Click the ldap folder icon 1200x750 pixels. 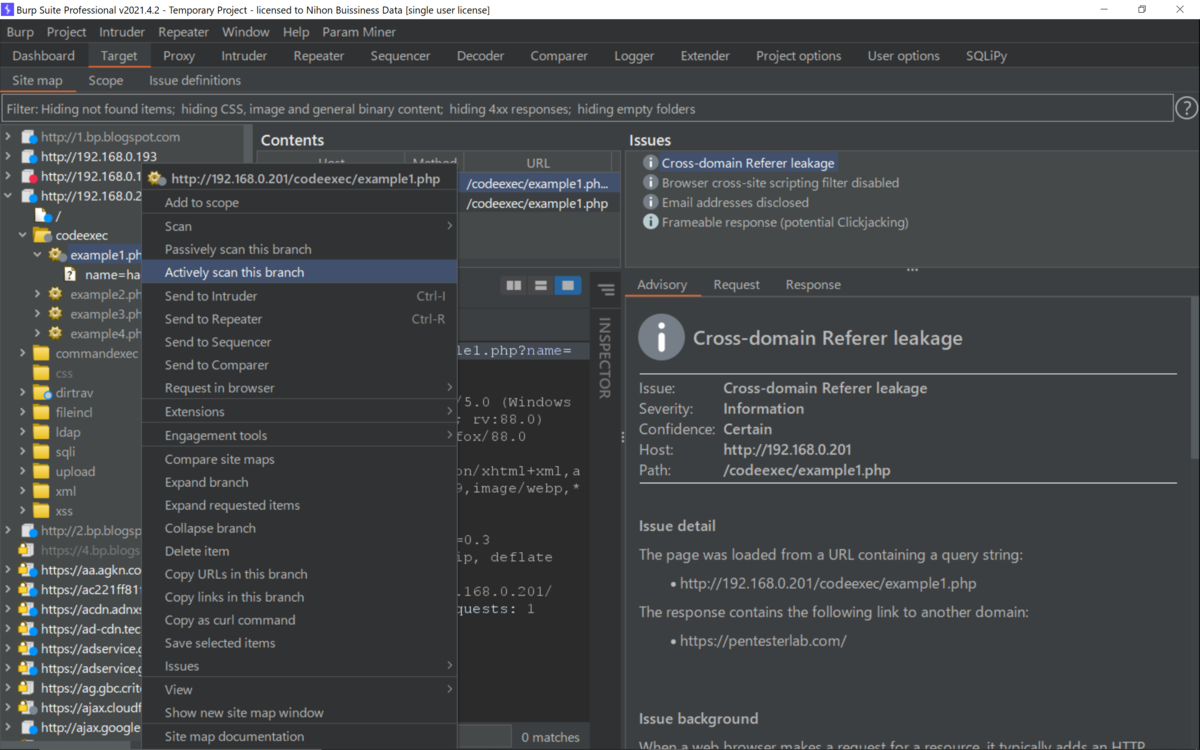pos(42,432)
